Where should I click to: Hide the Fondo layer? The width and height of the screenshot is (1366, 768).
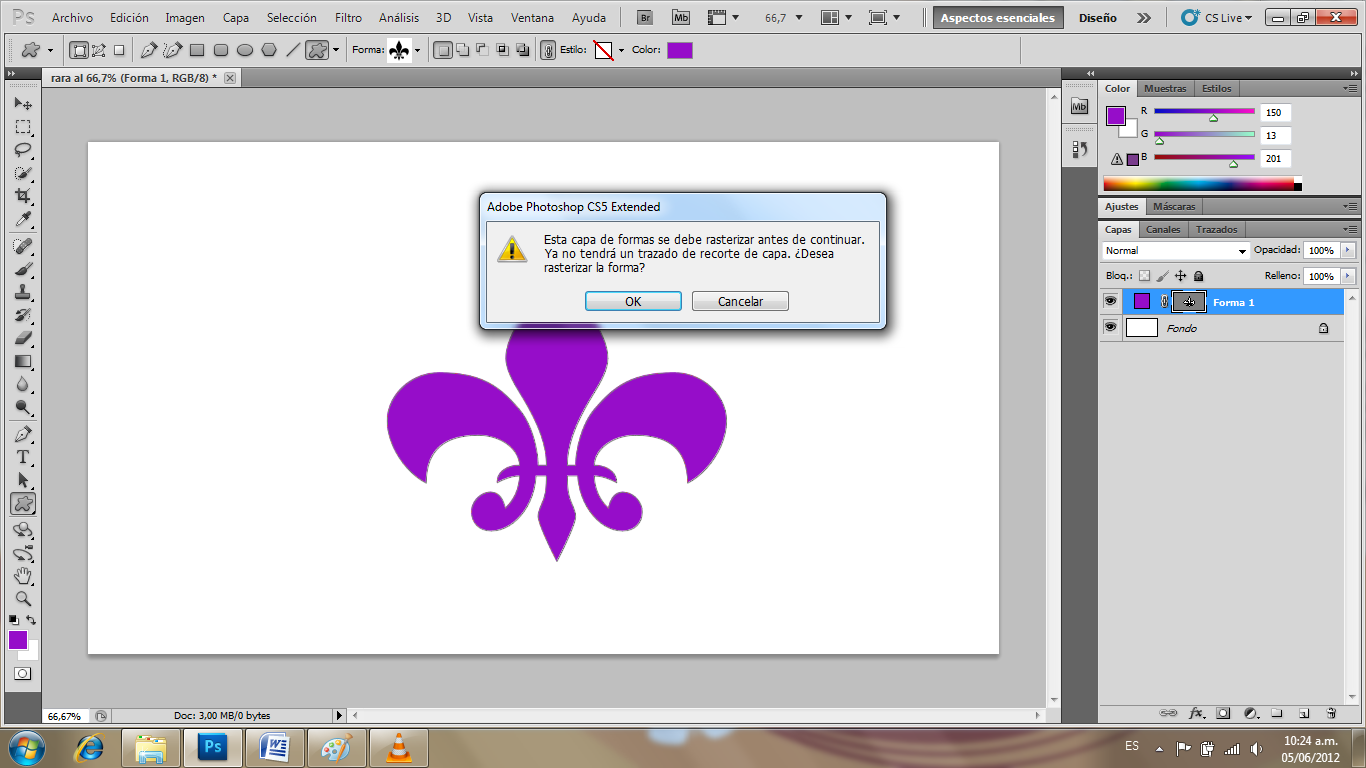[x=1110, y=327]
